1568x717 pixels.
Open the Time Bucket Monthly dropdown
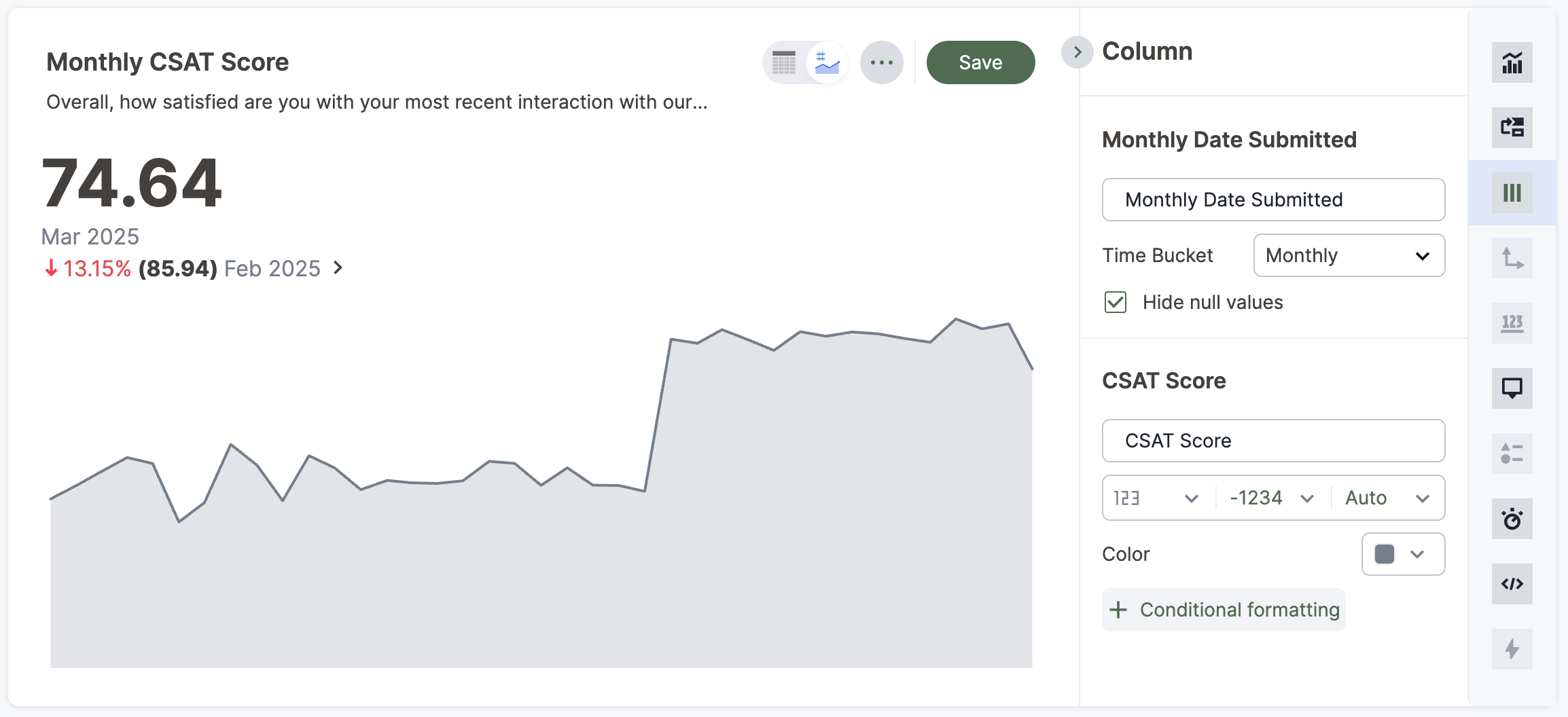pos(1349,255)
